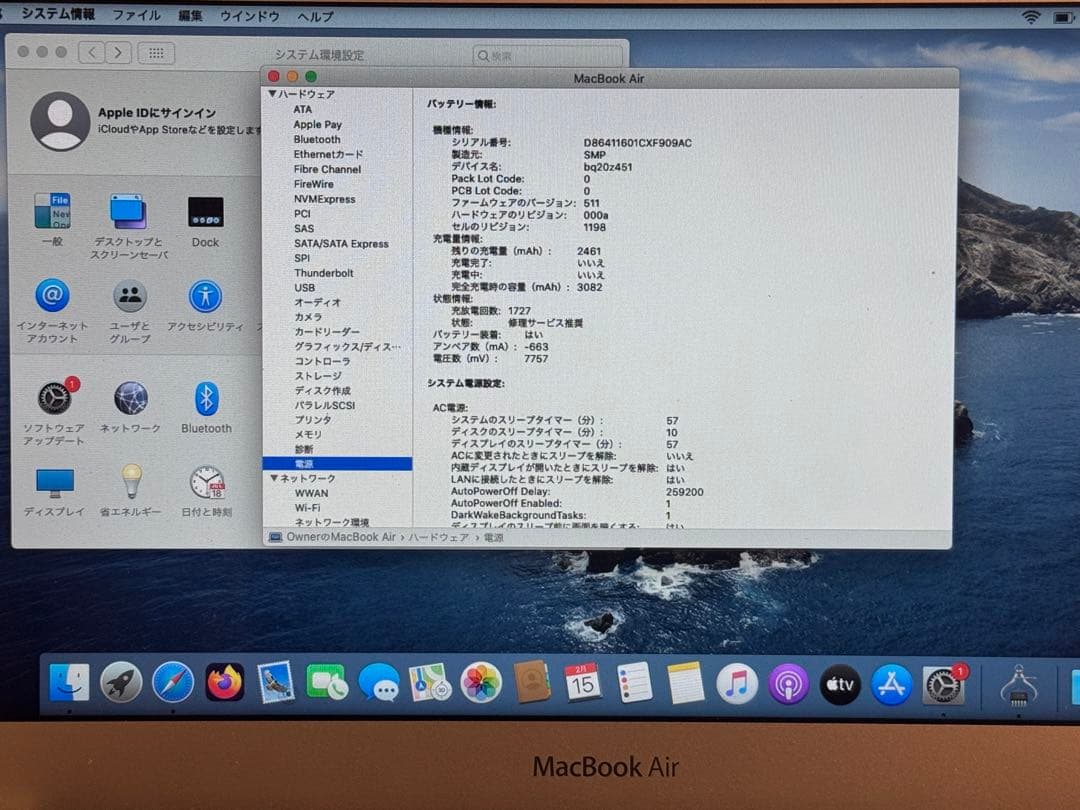1080x810 pixels.
Task: Open Finder from the Dock
Action: (x=69, y=683)
